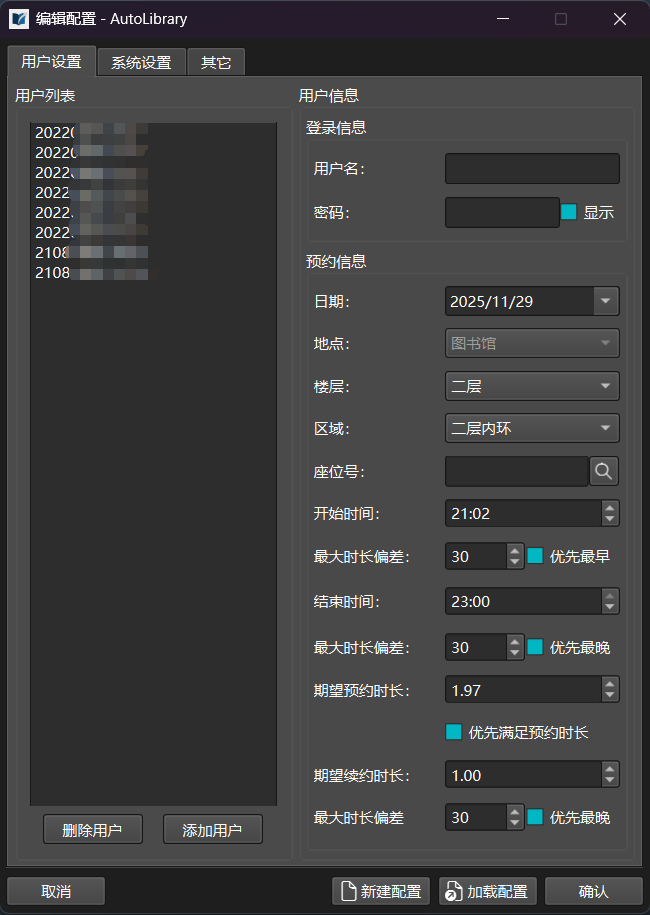Disable 优先满足预约时长 checkbox
This screenshot has height=915, width=650.
(454, 732)
